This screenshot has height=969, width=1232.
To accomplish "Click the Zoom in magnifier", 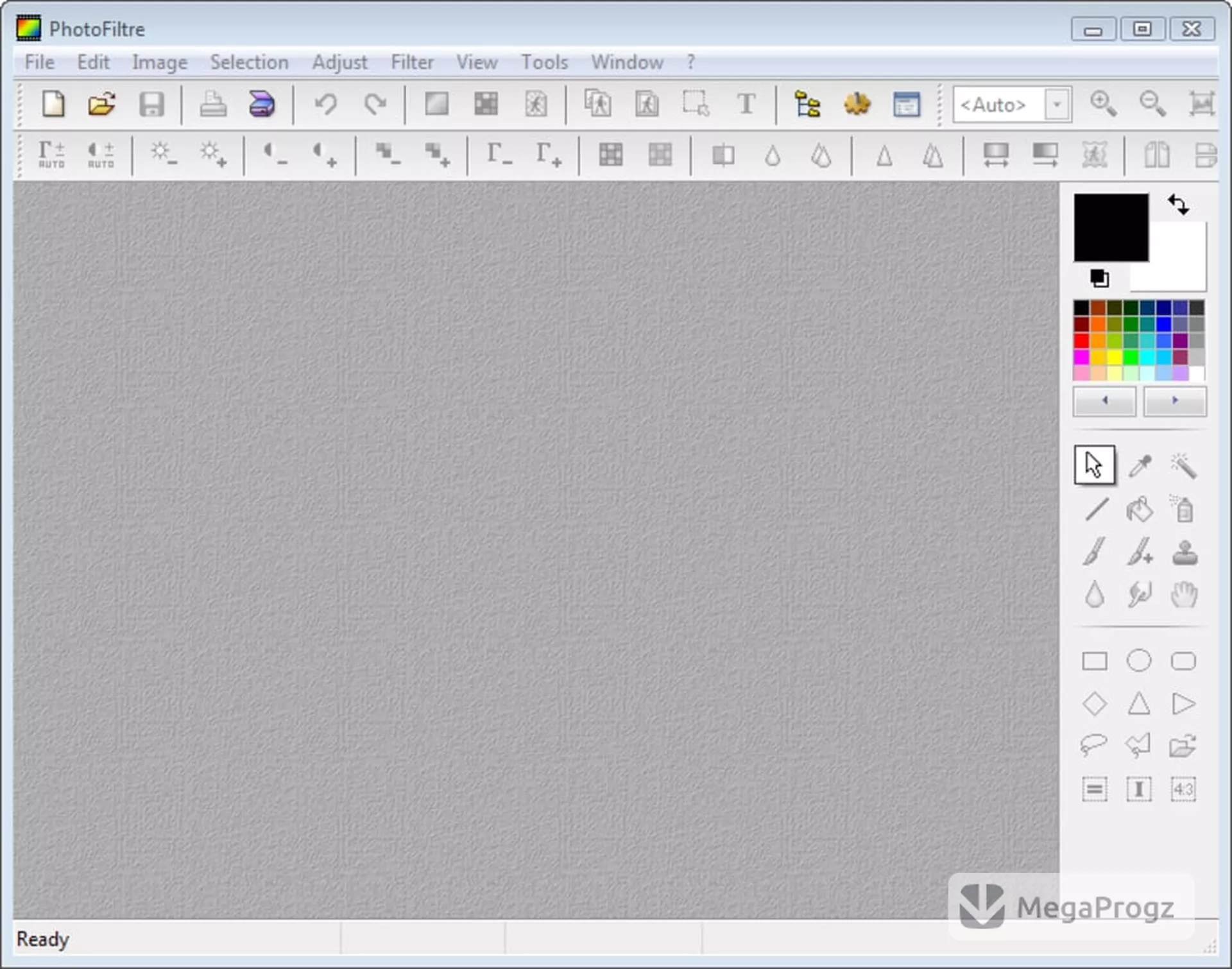I will tap(1103, 104).
